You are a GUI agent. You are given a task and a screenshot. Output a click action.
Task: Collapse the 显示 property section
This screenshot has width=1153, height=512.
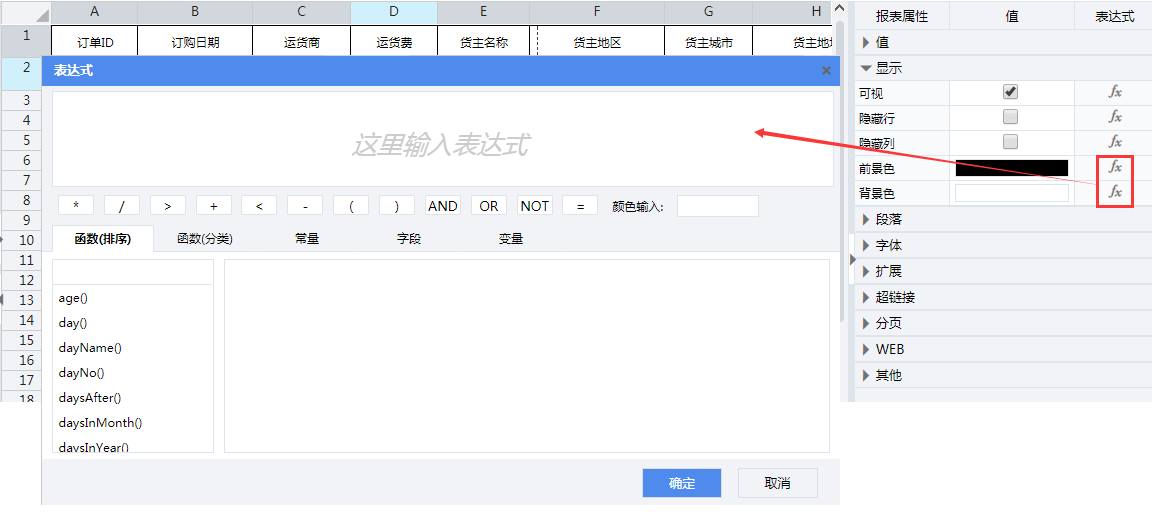tap(888, 68)
